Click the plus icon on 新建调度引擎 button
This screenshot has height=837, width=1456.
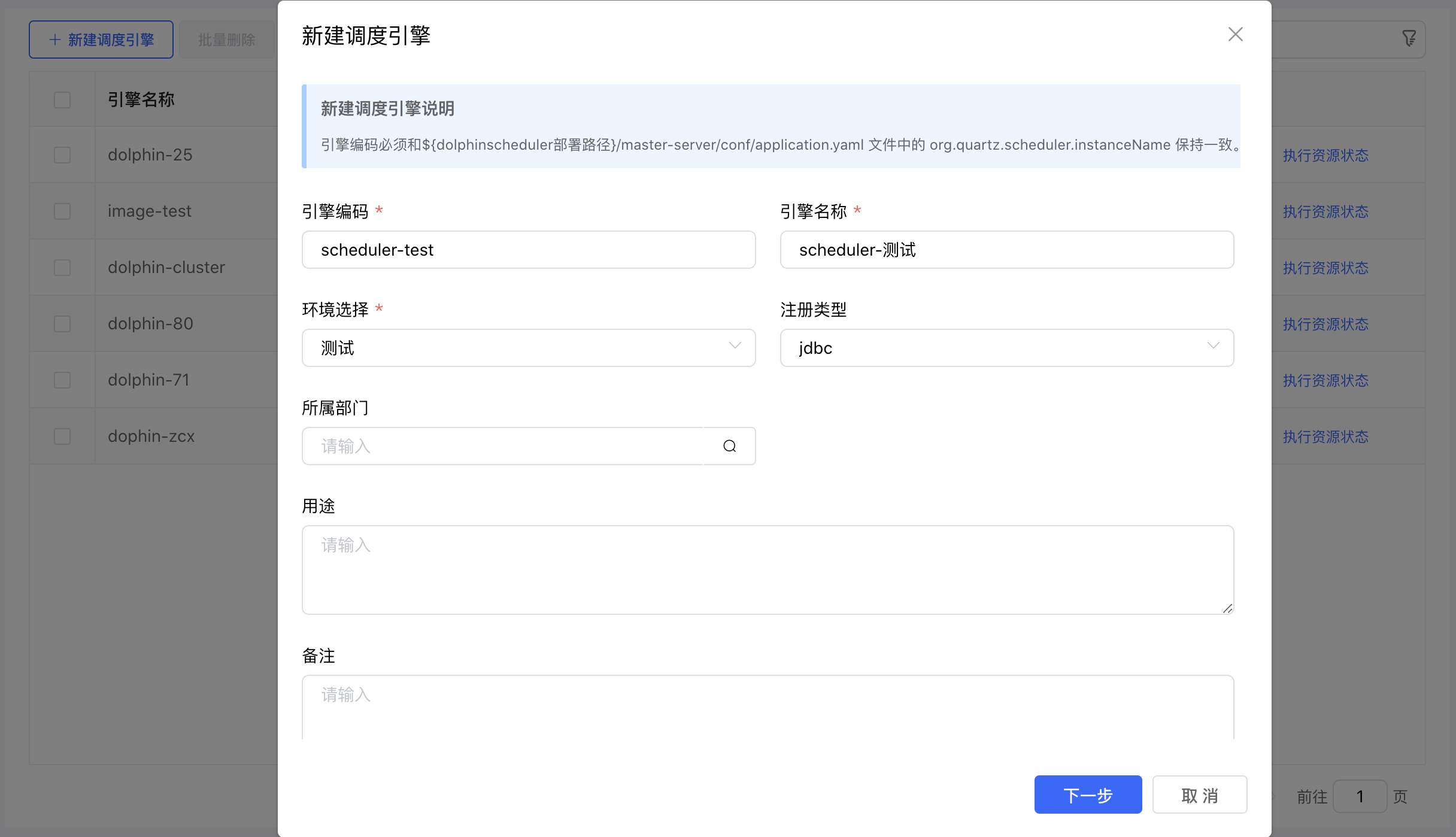pos(54,39)
